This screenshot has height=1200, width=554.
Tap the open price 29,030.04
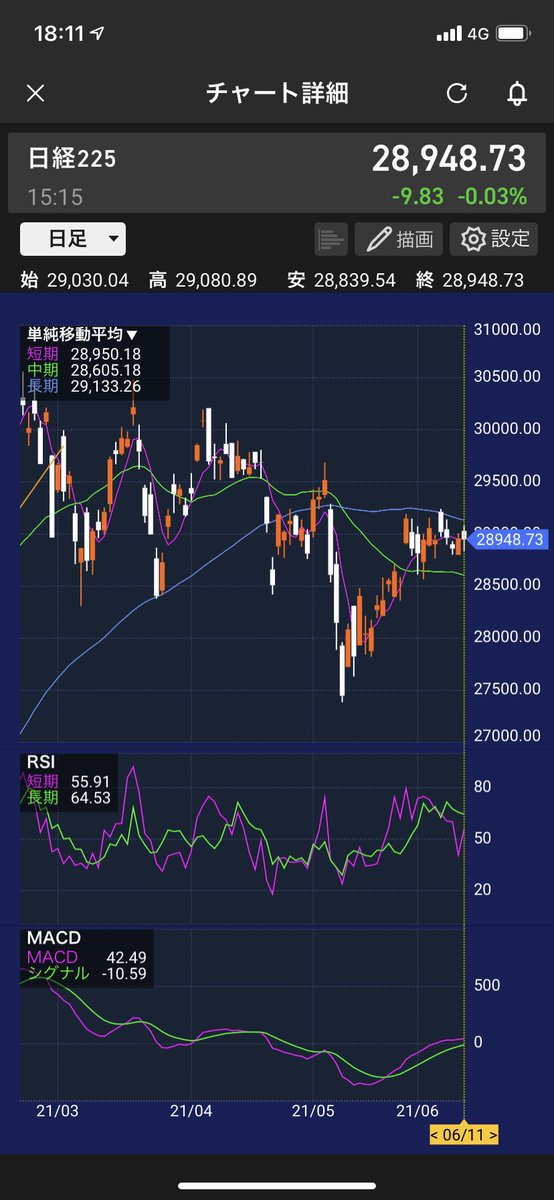click(x=88, y=281)
